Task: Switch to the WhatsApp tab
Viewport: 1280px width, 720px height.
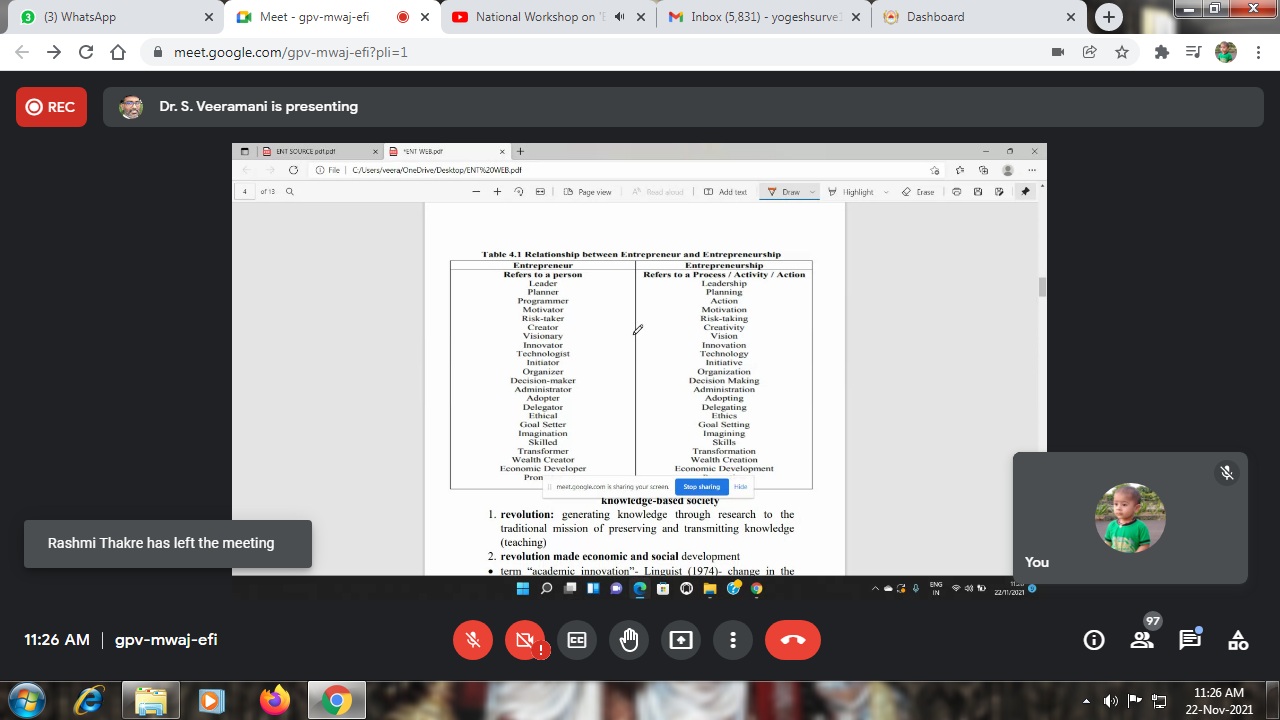Action: point(110,17)
